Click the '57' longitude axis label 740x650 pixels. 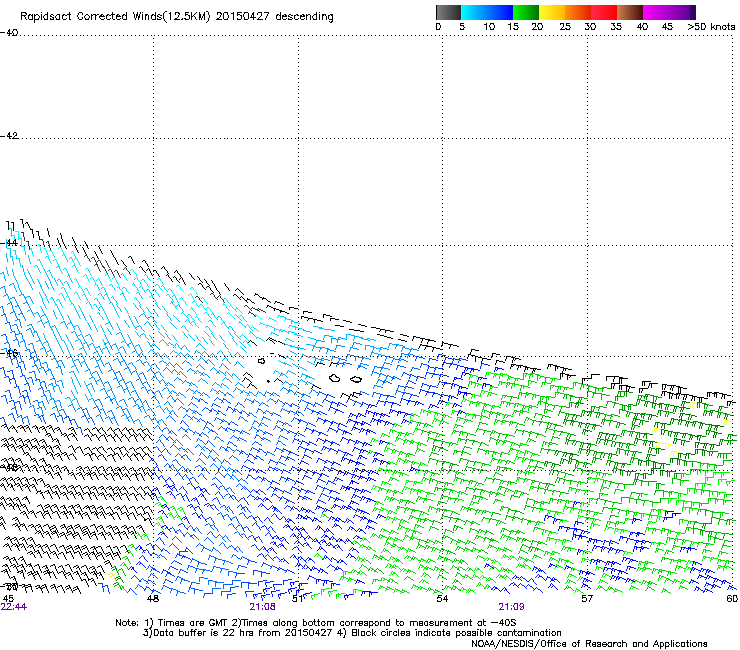click(x=587, y=599)
